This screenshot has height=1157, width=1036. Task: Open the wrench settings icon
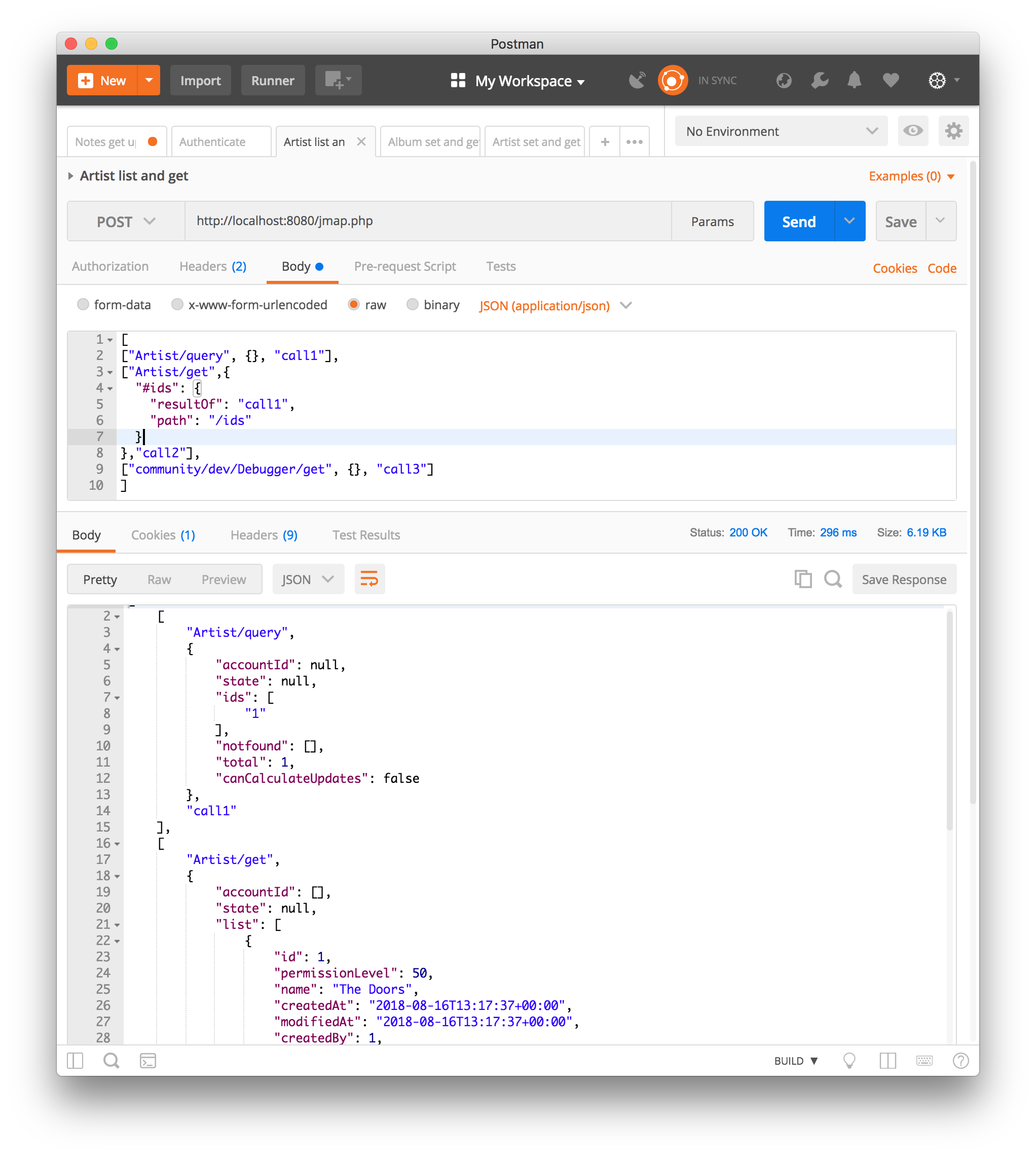coord(819,80)
